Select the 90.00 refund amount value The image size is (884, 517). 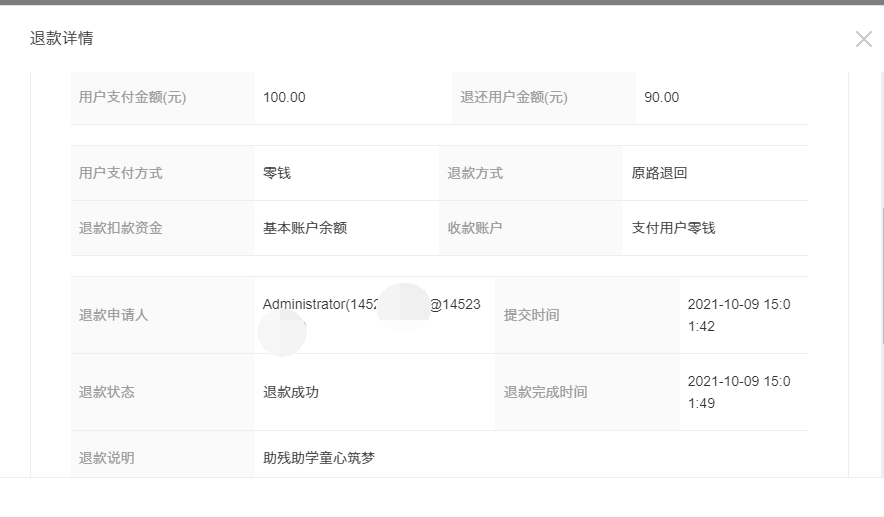pos(662,97)
